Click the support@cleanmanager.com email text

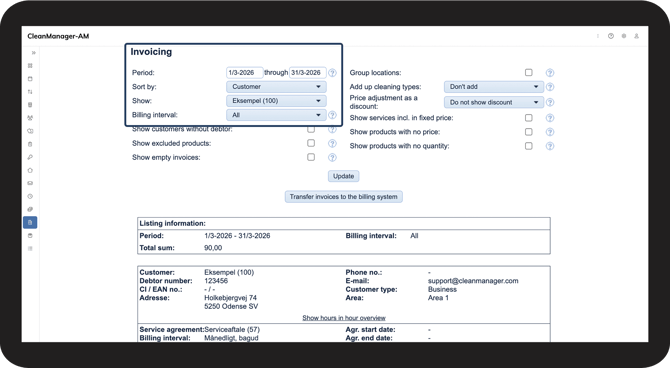click(473, 281)
